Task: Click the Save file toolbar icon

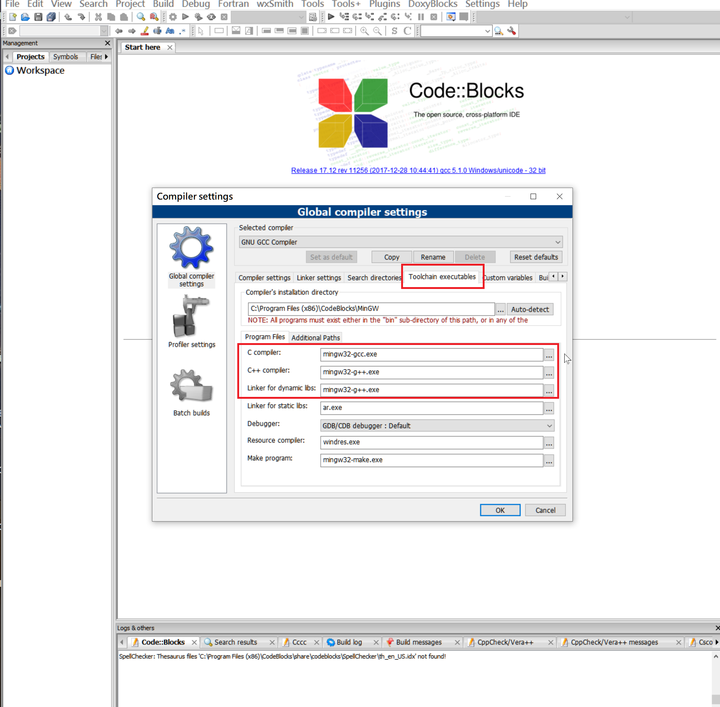Action: (x=38, y=17)
